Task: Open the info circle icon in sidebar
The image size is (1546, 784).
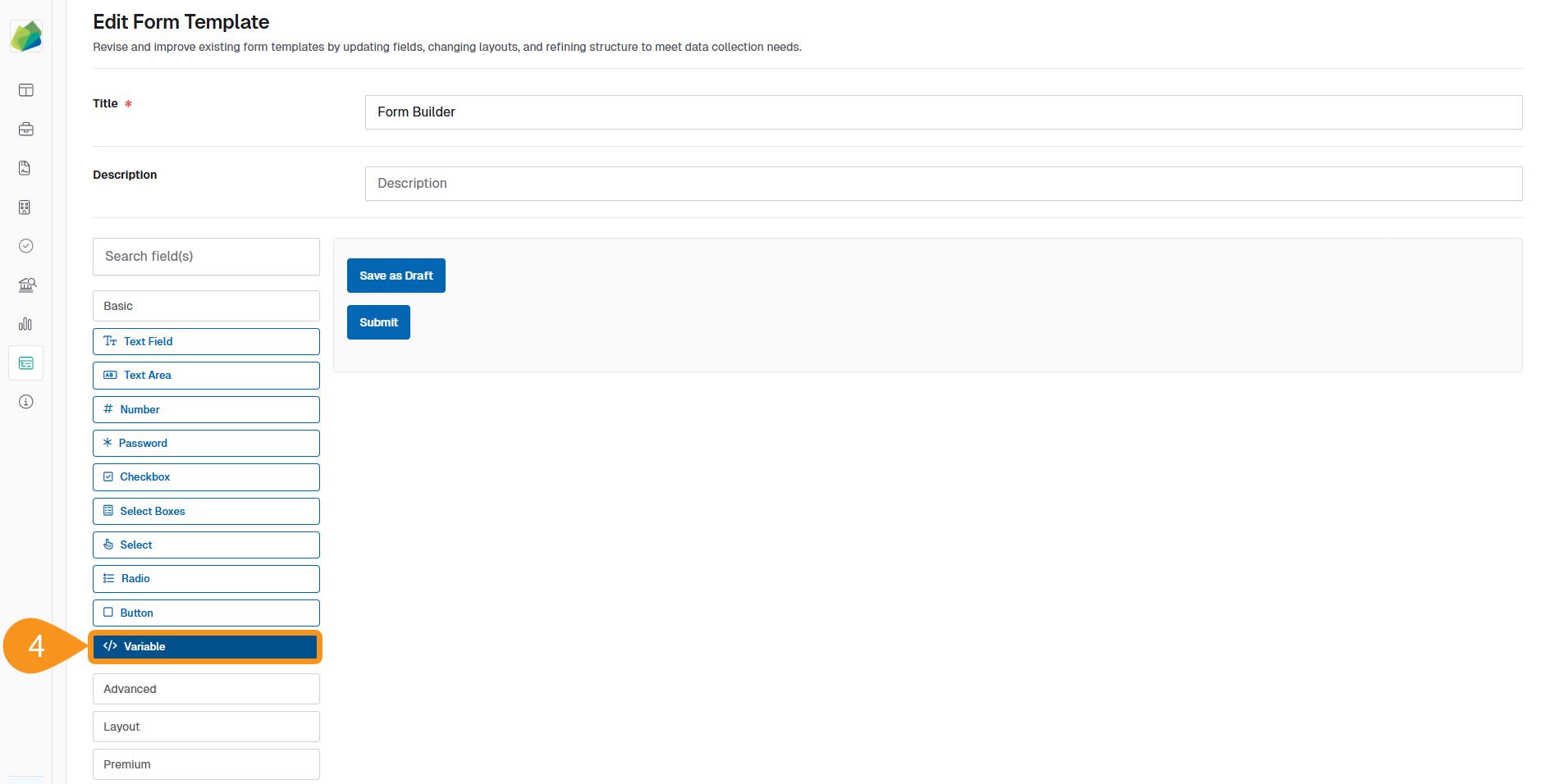Action: click(26, 402)
